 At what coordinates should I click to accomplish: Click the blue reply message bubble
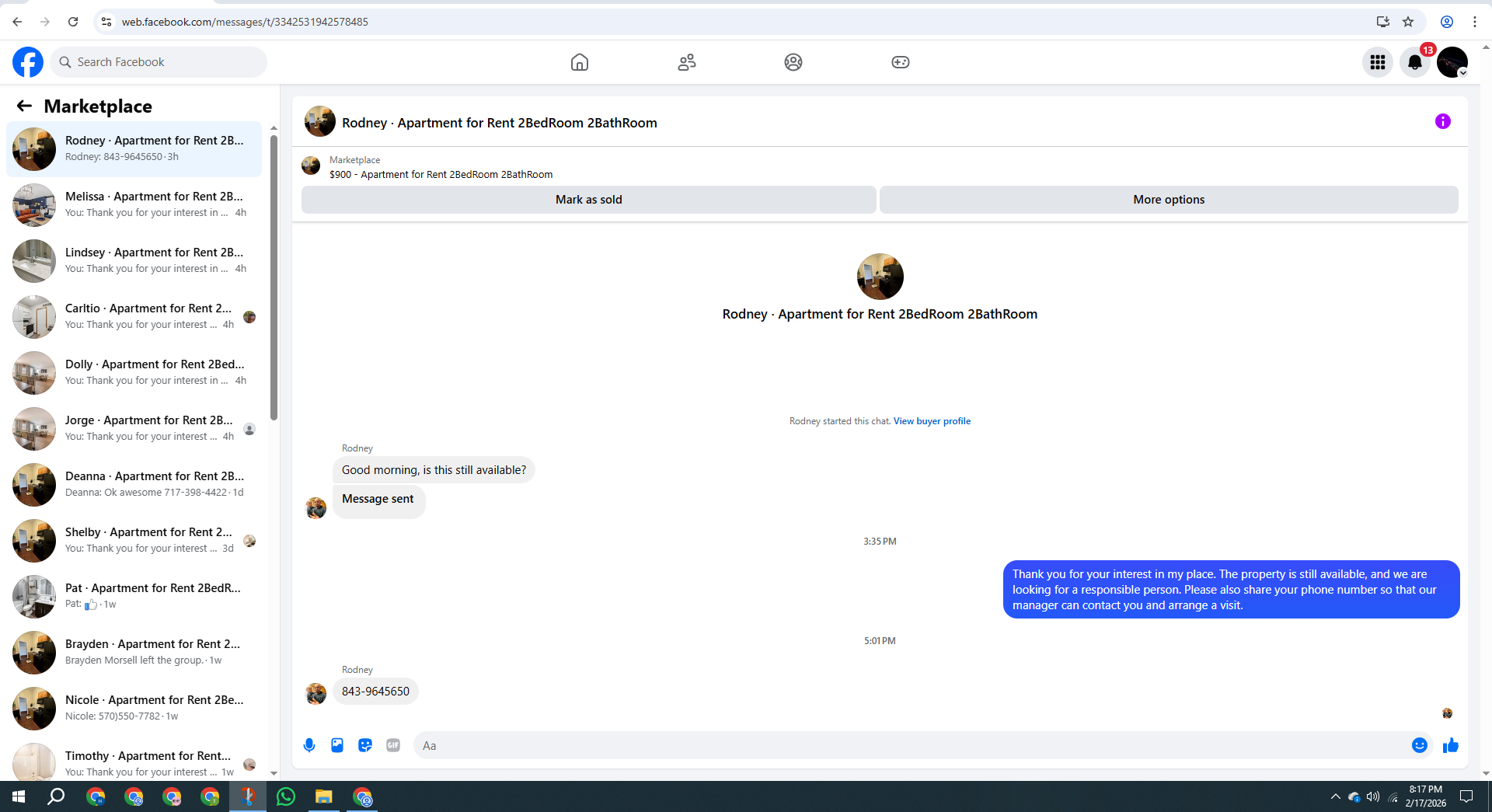(1231, 590)
